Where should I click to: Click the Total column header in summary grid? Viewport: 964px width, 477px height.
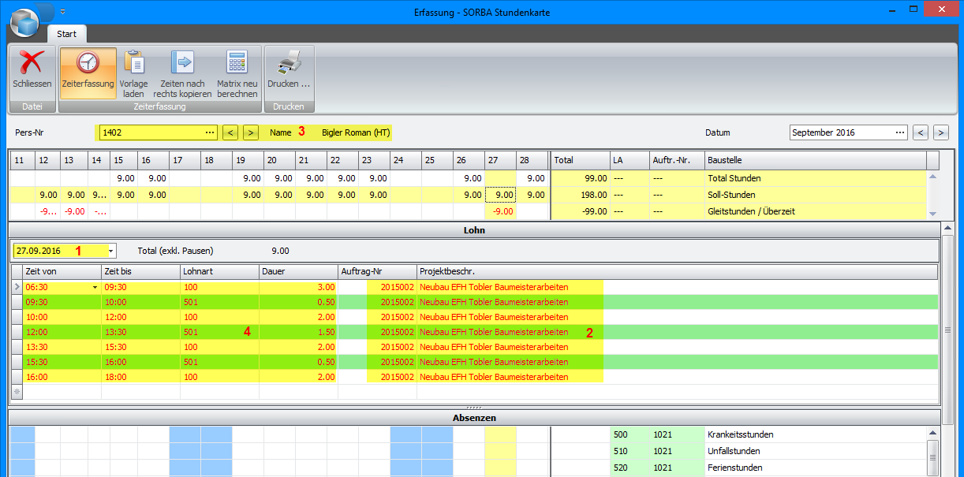[580, 160]
